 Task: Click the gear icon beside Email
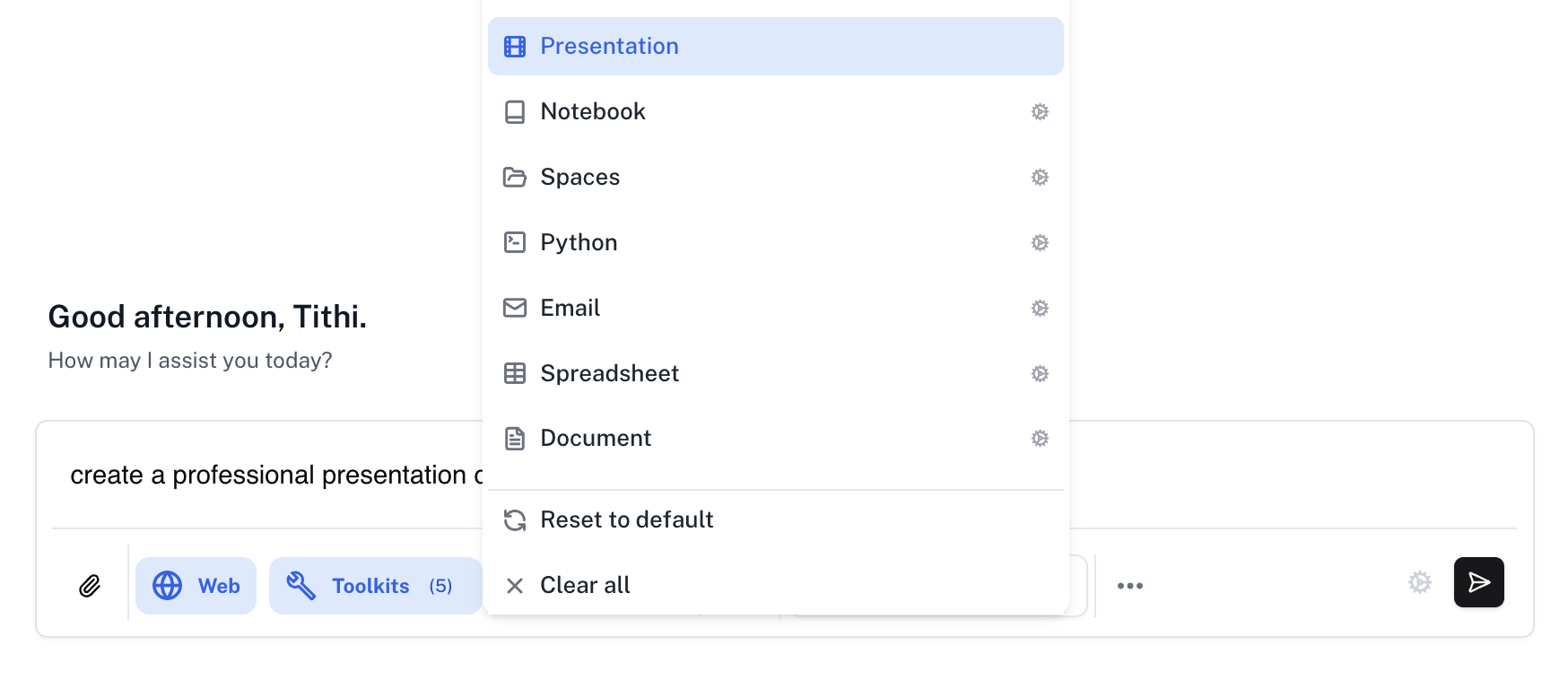1040,309
